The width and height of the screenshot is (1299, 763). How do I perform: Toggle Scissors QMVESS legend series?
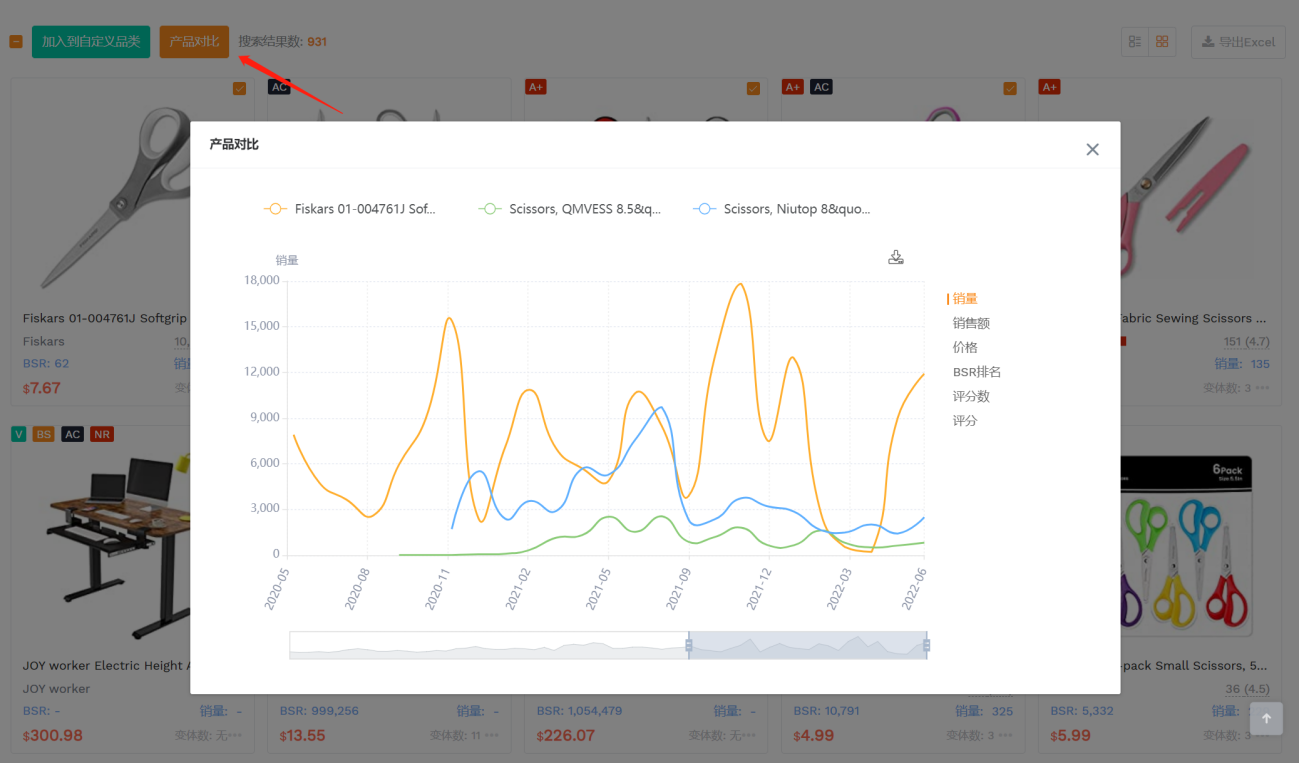pyautogui.click(x=570, y=209)
